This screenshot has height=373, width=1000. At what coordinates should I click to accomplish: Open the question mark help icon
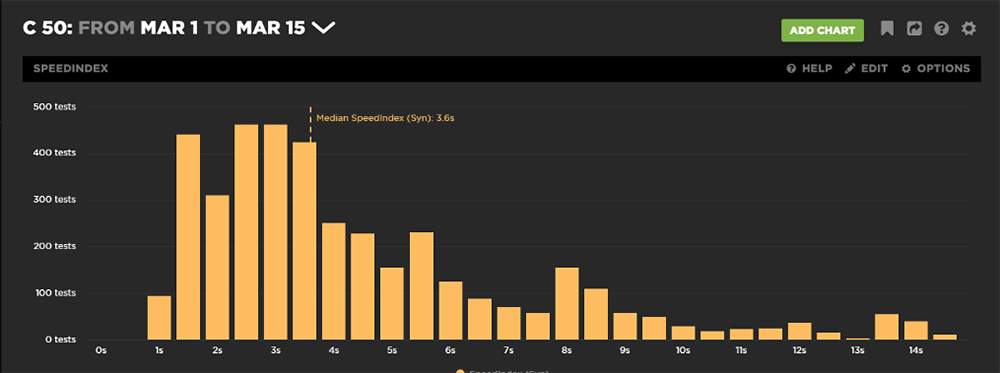point(941,29)
